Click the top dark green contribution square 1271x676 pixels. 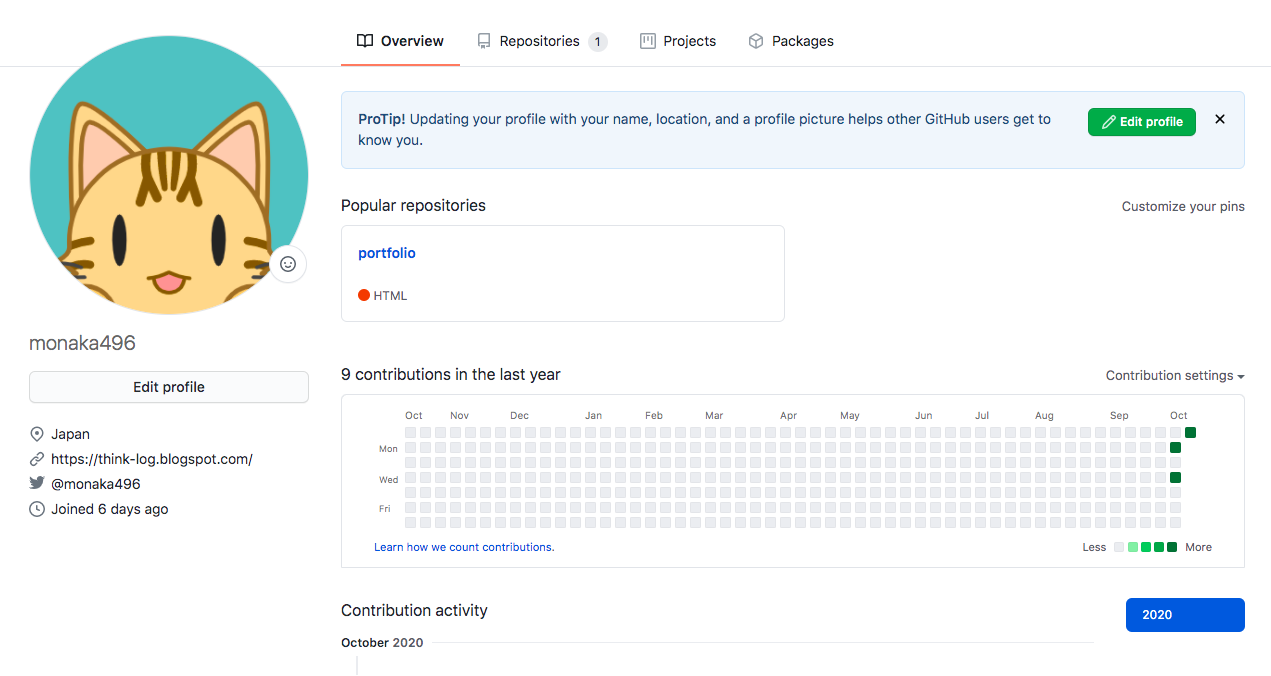click(1190, 432)
